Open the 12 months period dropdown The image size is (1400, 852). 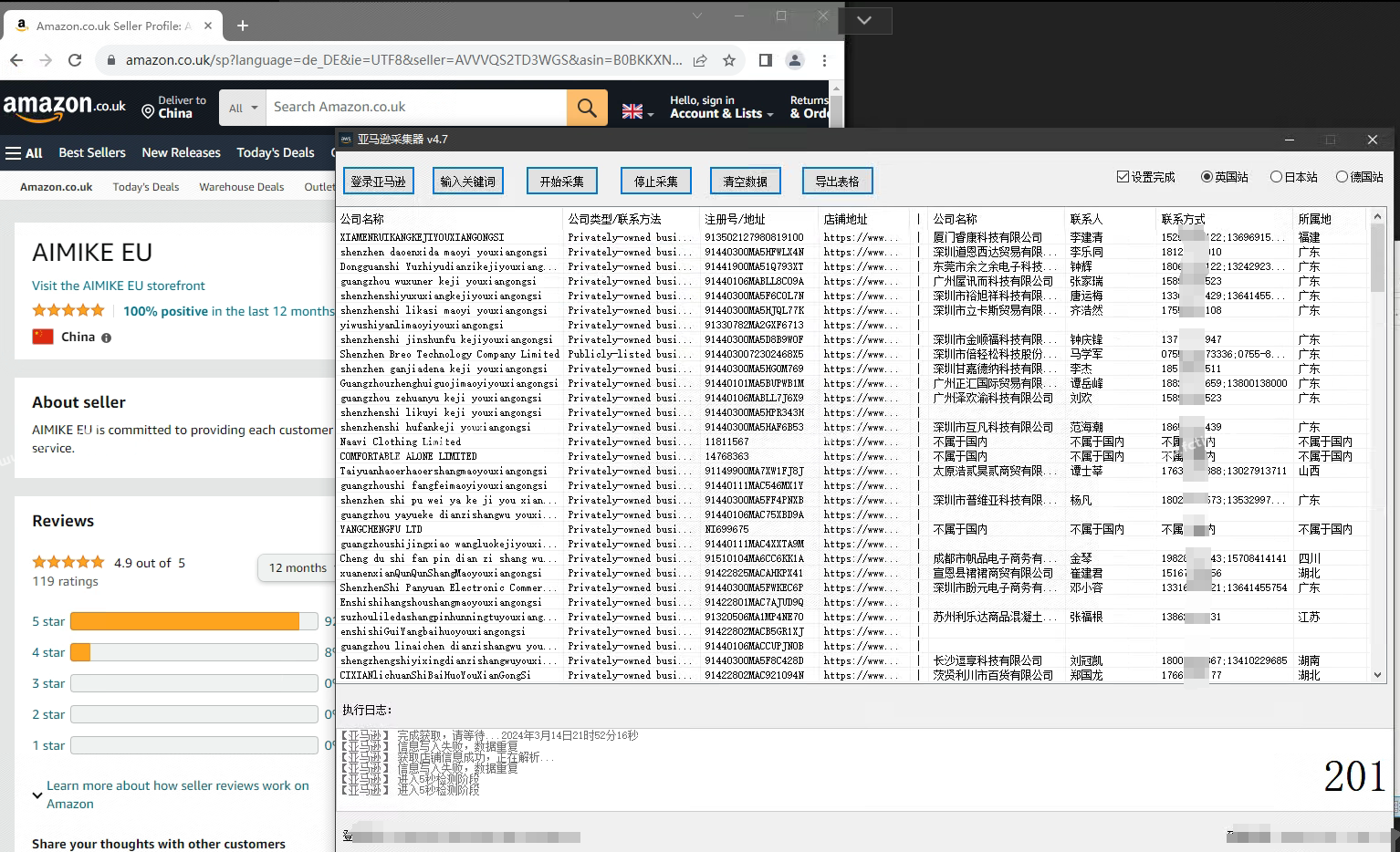(x=297, y=567)
